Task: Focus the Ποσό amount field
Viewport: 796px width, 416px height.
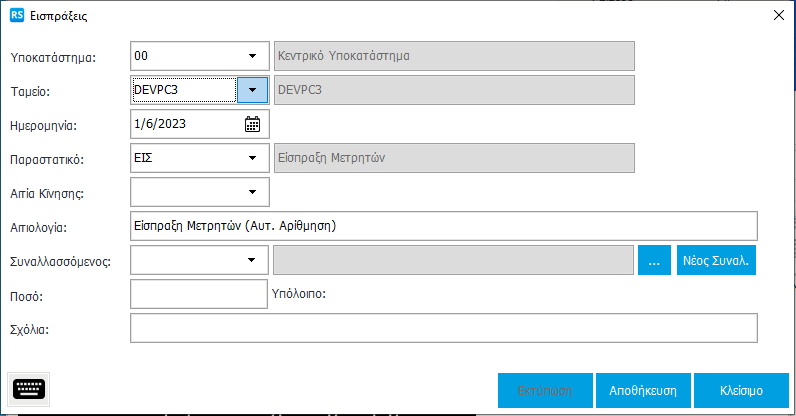Action: click(x=199, y=294)
